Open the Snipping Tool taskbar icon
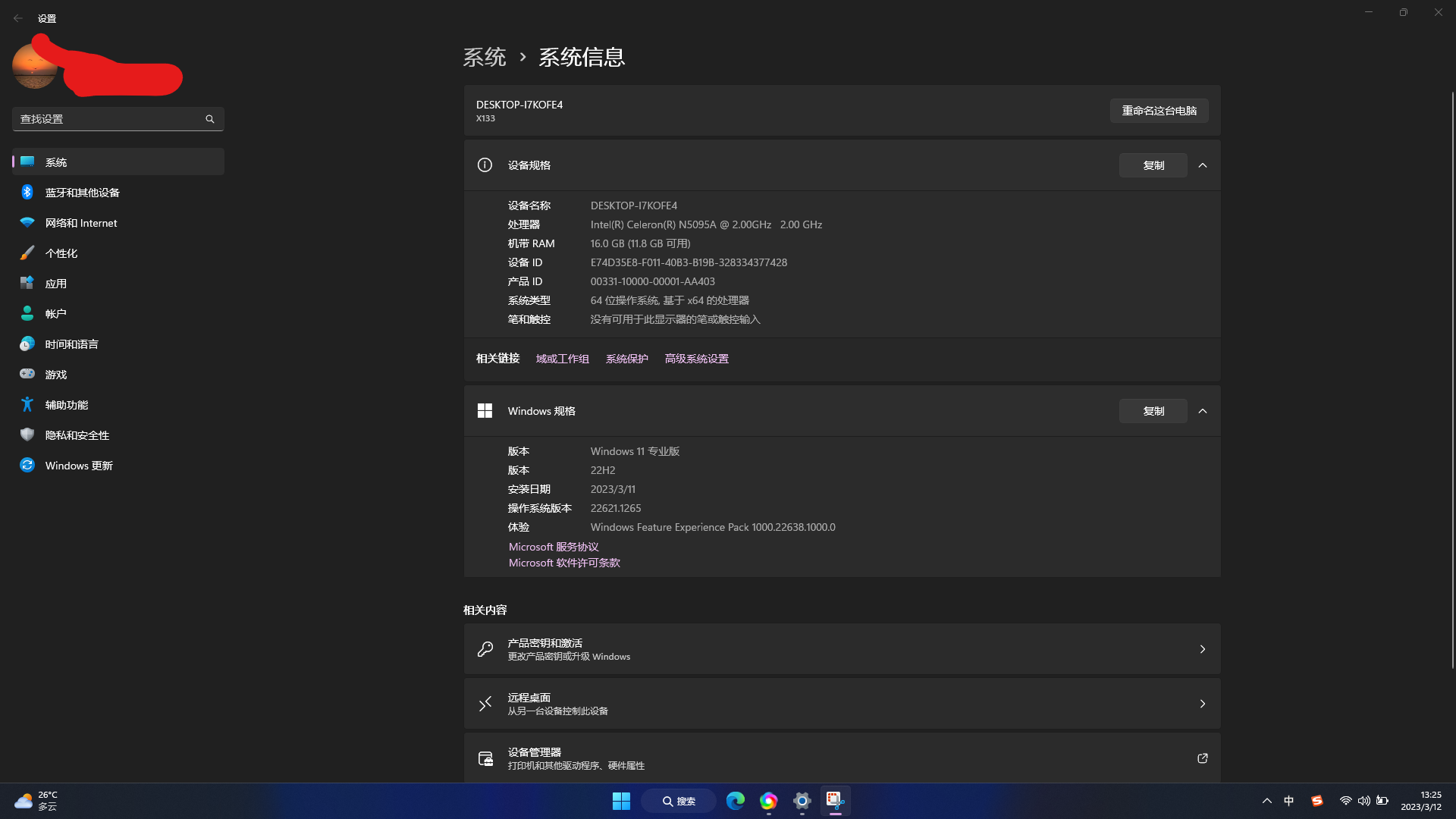1456x819 pixels. click(836, 801)
